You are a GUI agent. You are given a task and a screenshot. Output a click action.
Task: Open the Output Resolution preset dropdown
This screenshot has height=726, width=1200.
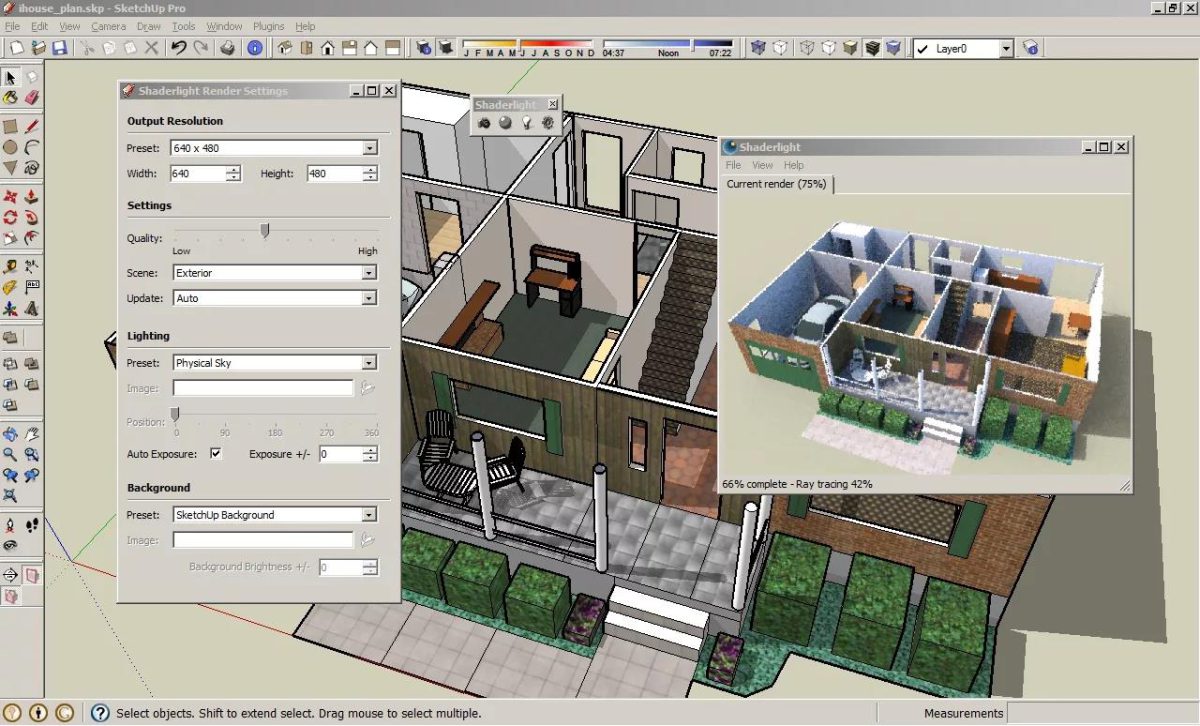point(369,147)
